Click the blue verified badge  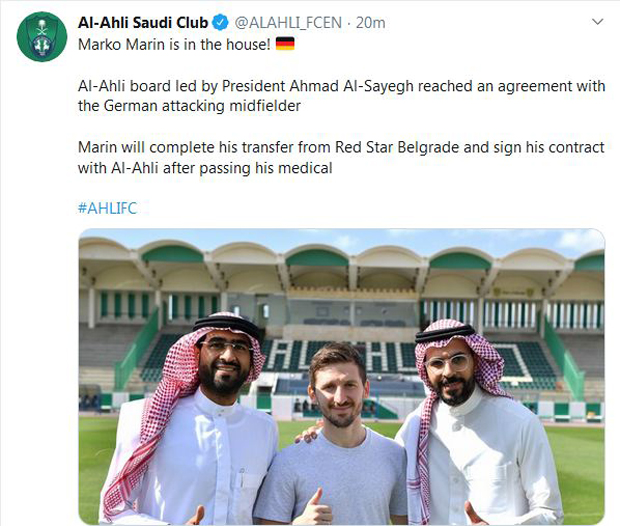[x=221, y=22]
